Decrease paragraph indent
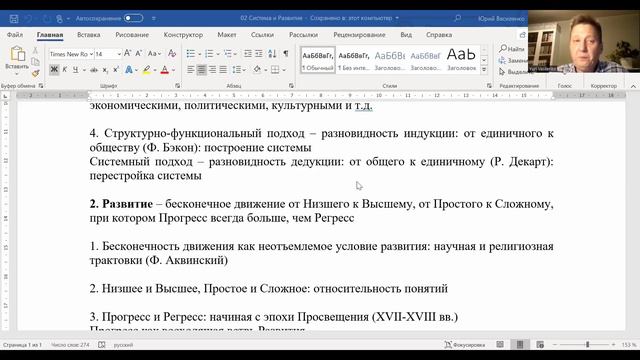The image size is (640, 360). pyautogui.click(x=247, y=53)
